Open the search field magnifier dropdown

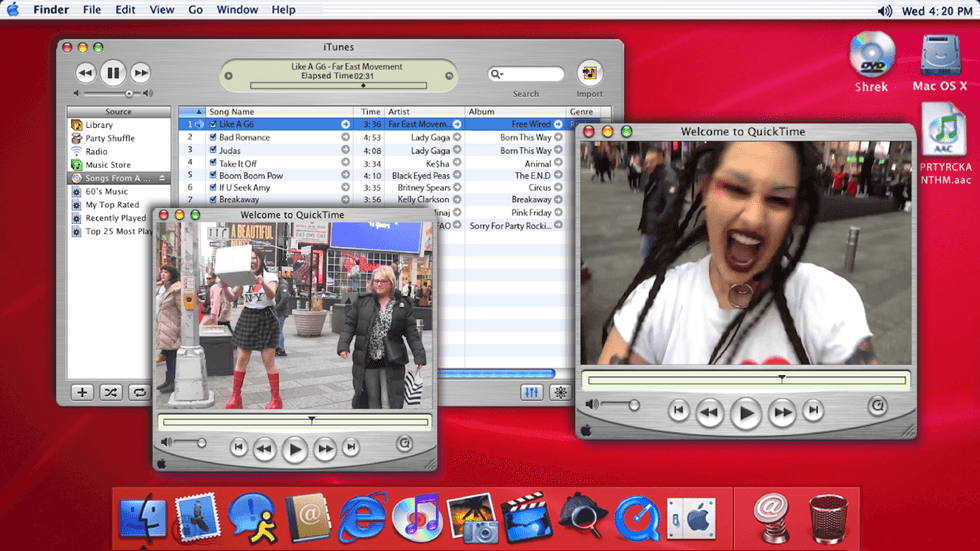[496, 74]
